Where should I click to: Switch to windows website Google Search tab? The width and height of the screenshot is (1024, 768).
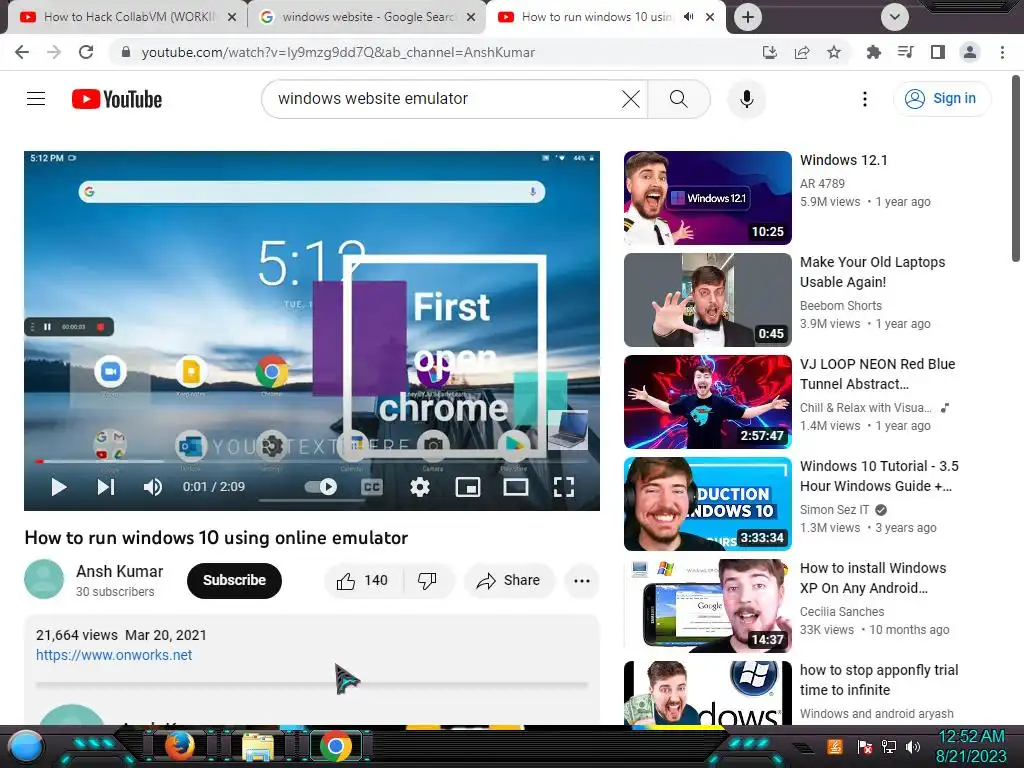(x=368, y=17)
